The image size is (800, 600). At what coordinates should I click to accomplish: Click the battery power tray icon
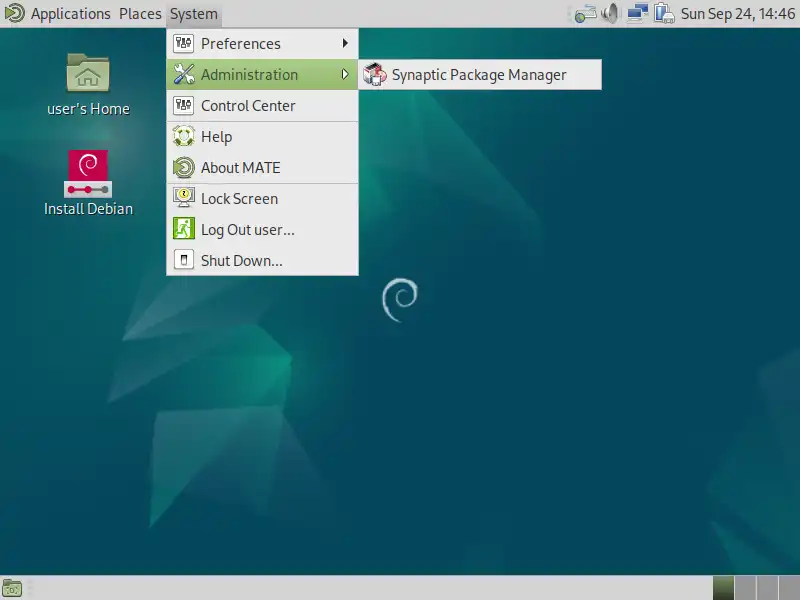pos(664,14)
